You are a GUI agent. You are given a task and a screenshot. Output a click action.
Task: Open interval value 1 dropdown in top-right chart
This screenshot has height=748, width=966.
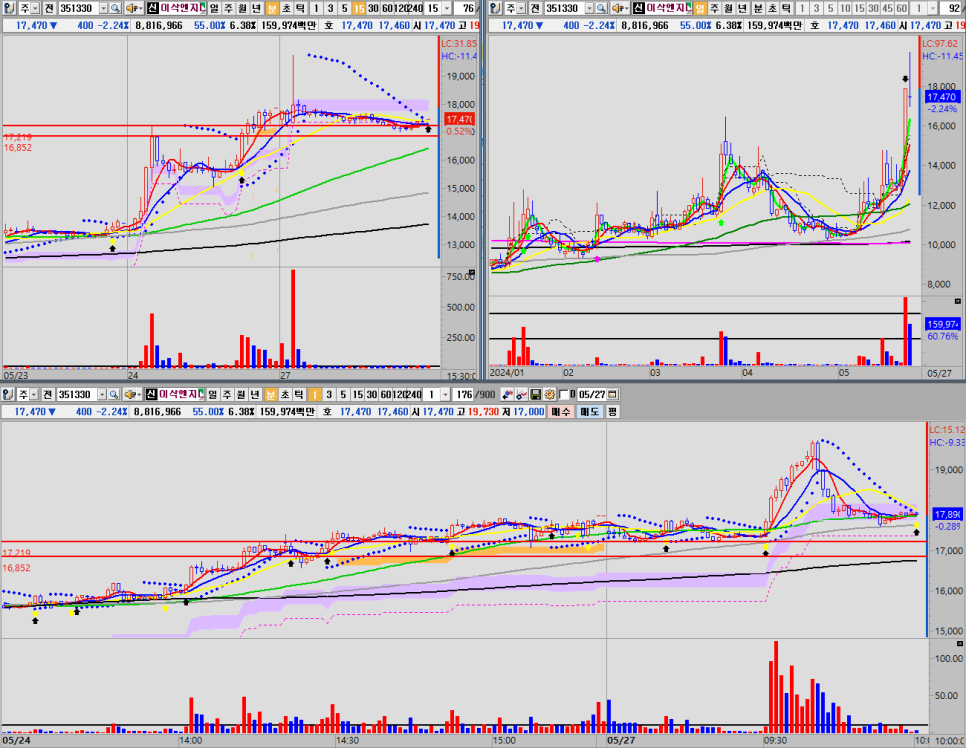[x=933, y=8]
